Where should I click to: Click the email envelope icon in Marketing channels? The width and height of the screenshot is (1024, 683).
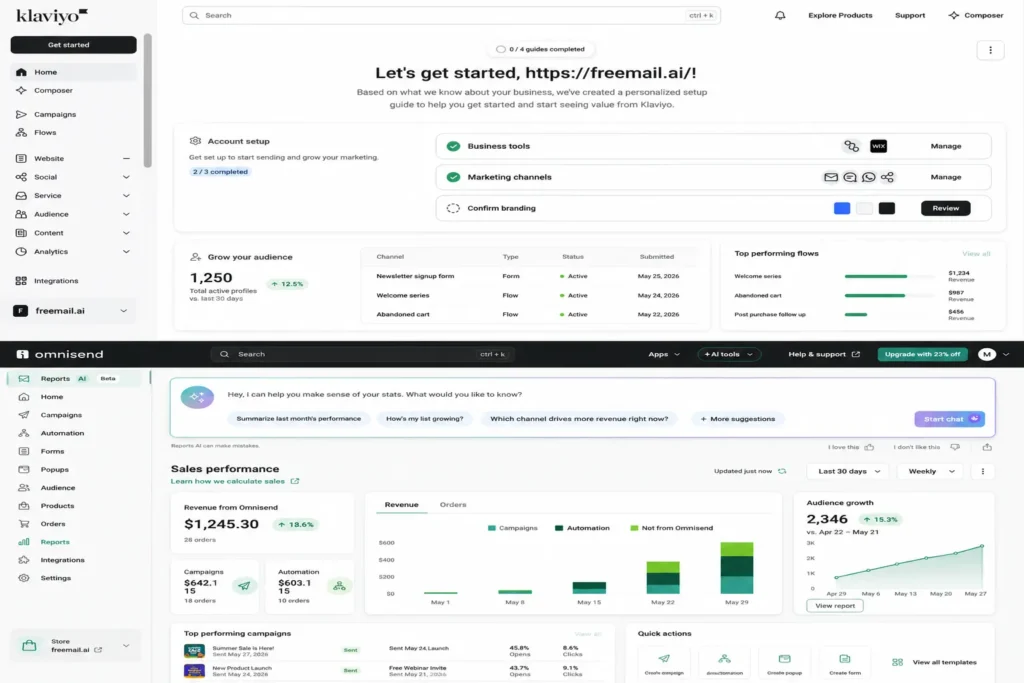tap(831, 177)
